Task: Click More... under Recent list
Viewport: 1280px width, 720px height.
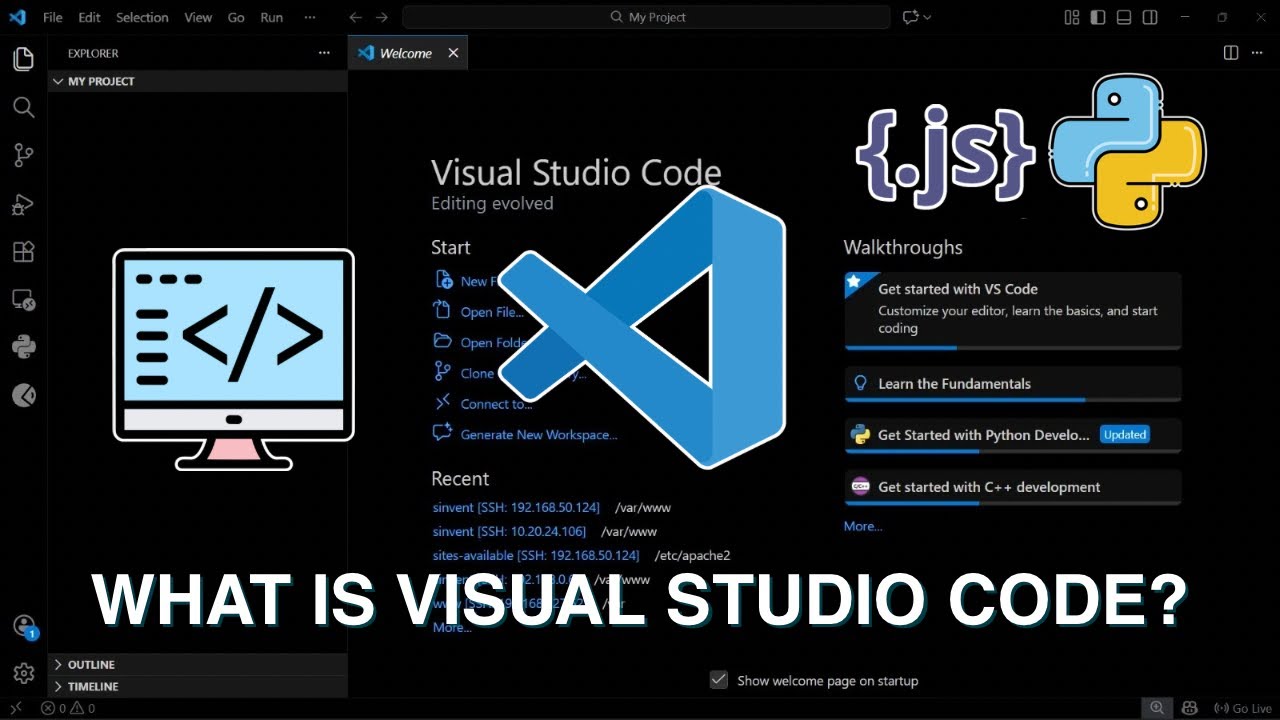Action: (x=451, y=627)
